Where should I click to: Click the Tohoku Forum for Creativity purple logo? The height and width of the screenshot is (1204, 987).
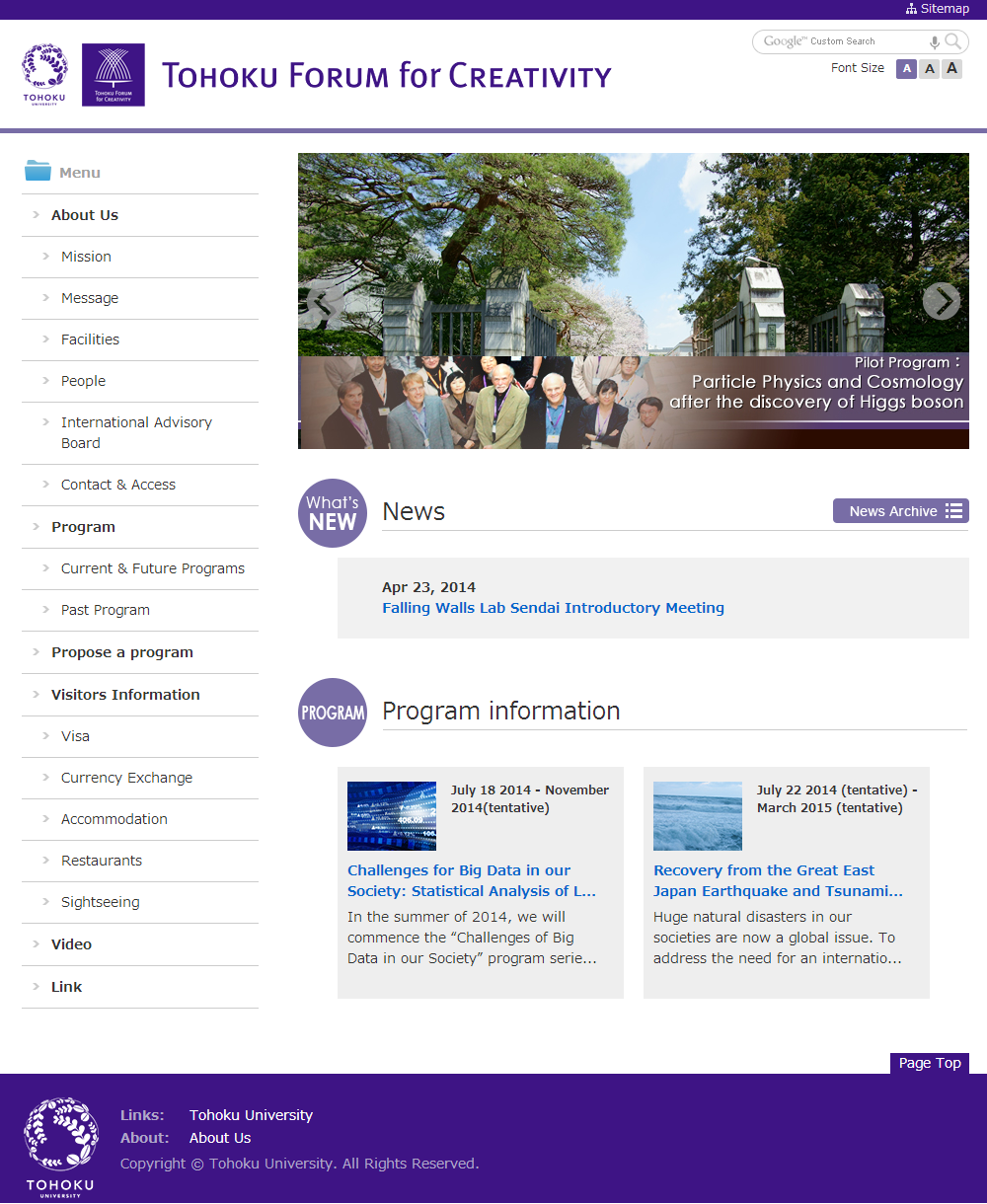pyautogui.click(x=114, y=75)
